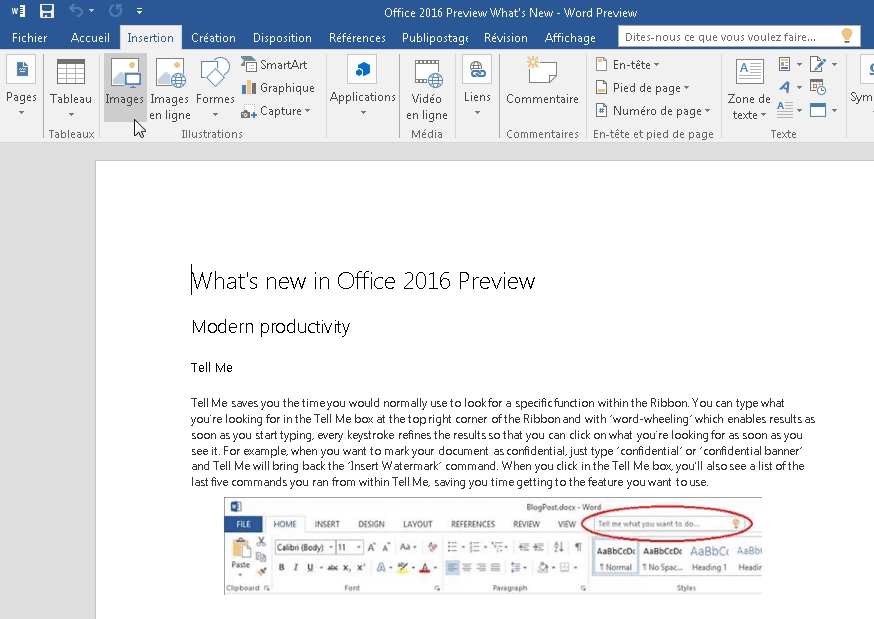Click the lightbulb icon in the Tell Me box
The width and height of the screenshot is (874, 619).
(x=846, y=36)
